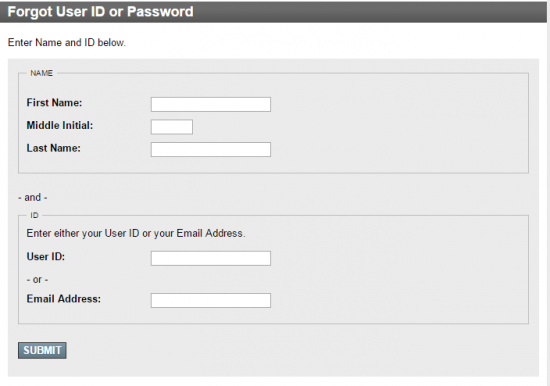550x386 pixels.
Task: Focus the Middle Initial input box
Action: pyautogui.click(x=172, y=127)
